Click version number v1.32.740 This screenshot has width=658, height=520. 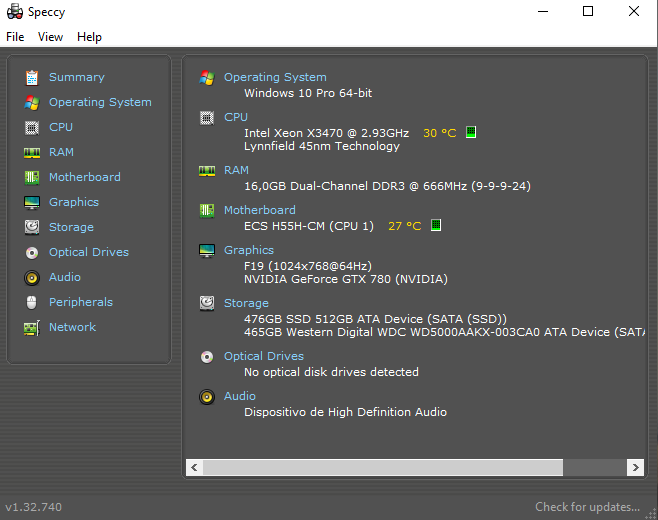[34, 507]
